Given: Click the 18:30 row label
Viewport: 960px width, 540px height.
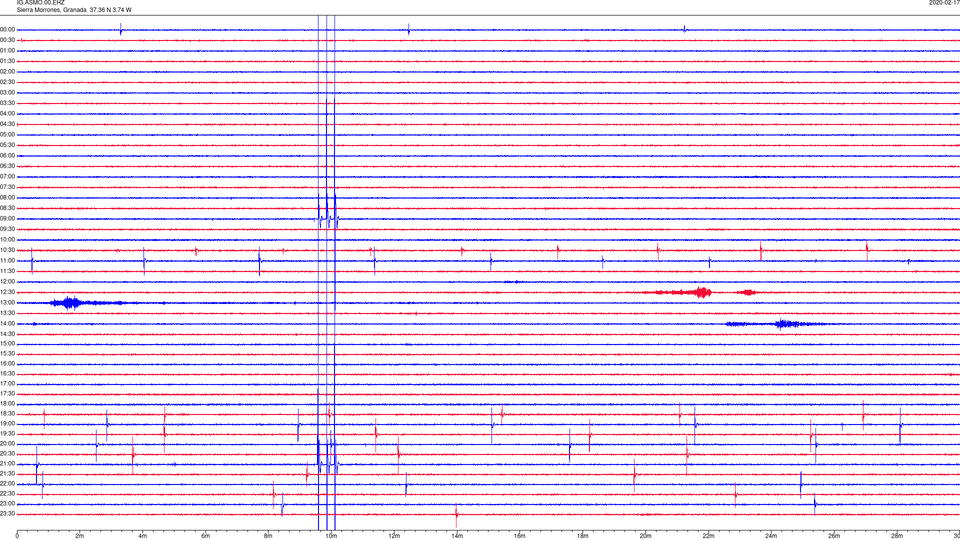Looking at the screenshot, I should coord(7,414).
